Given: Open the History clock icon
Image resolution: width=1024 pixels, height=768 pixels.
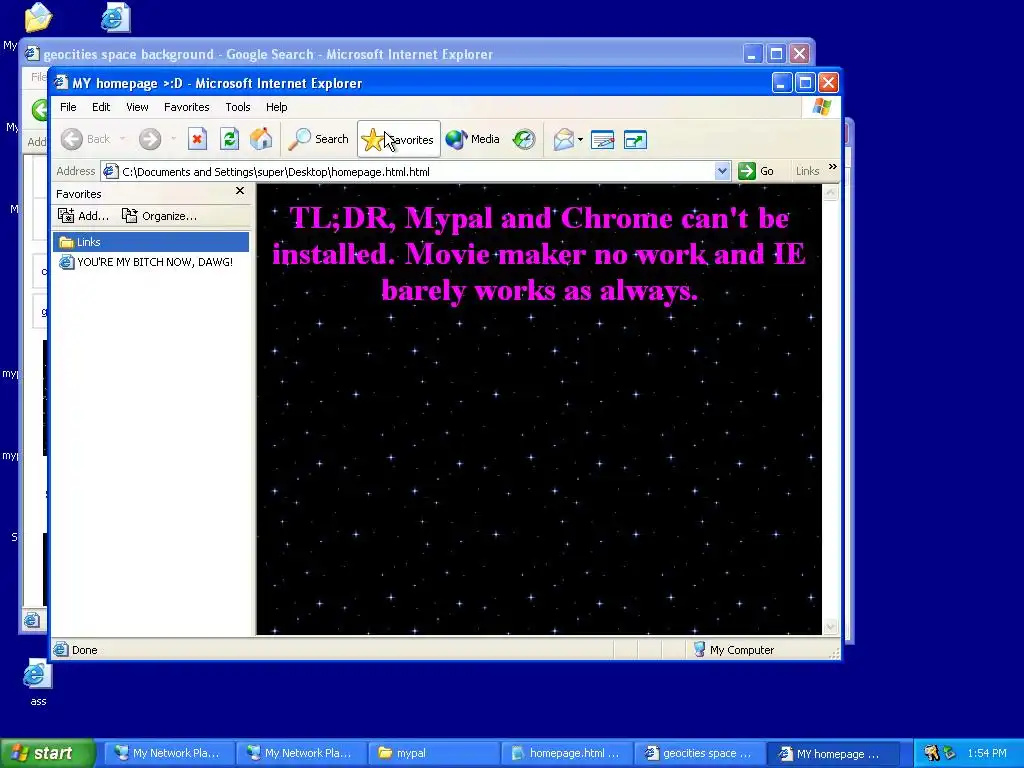Looking at the screenshot, I should pyautogui.click(x=524, y=139).
